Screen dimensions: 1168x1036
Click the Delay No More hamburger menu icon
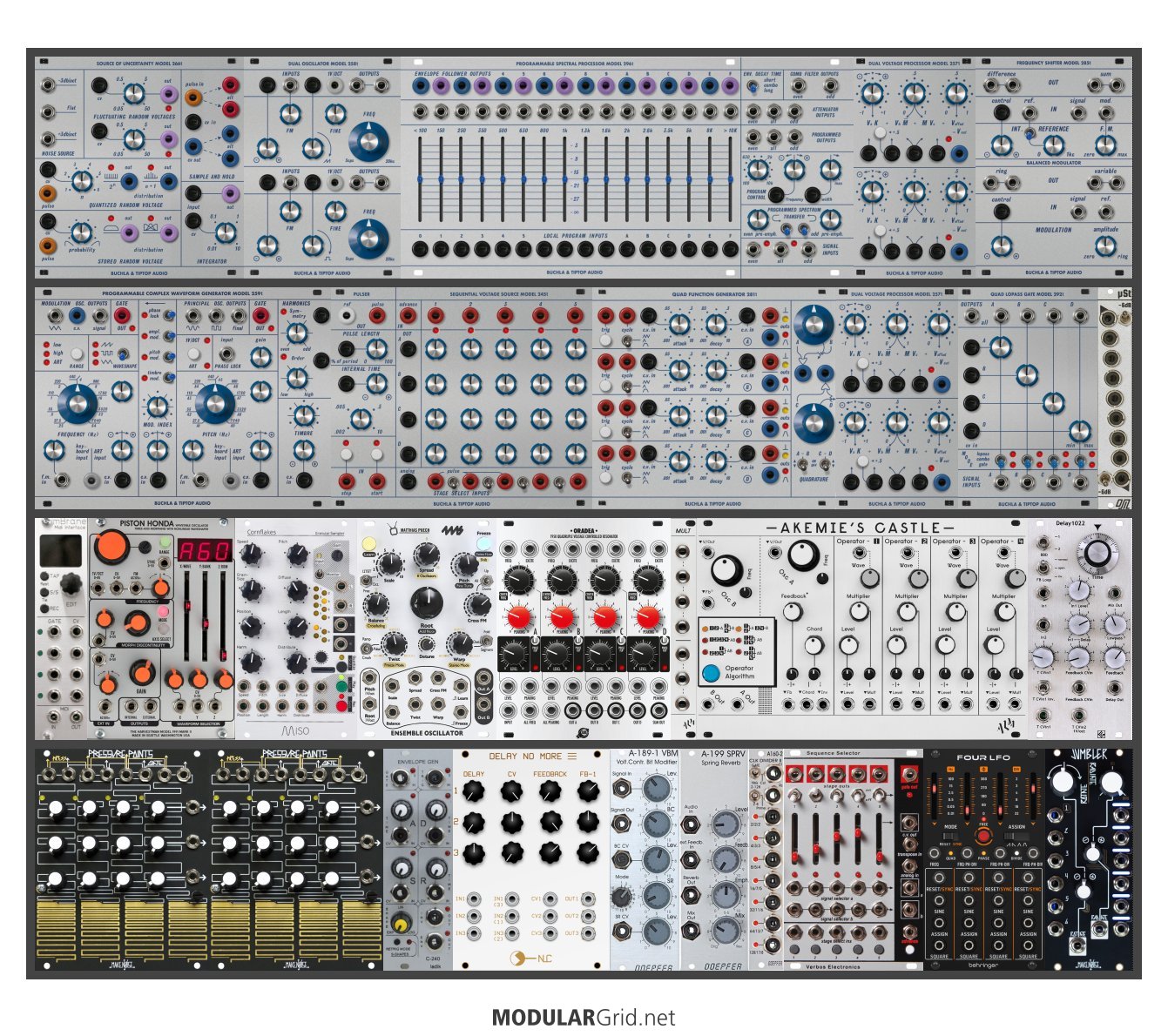pyautogui.click(x=572, y=756)
